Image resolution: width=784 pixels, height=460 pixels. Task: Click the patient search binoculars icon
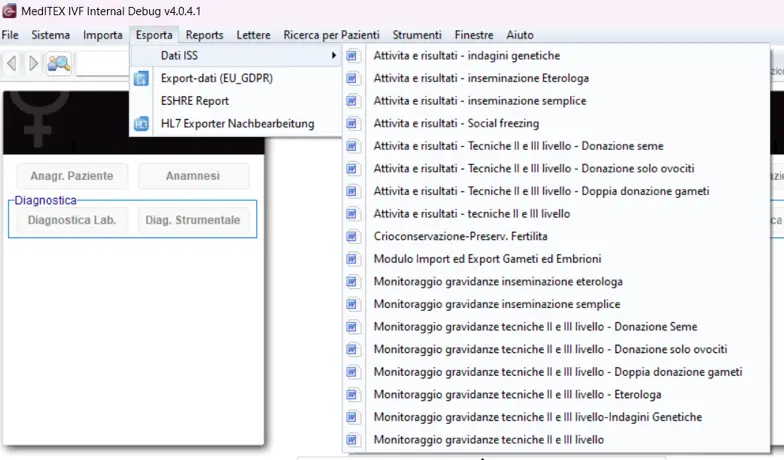(59, 64)
